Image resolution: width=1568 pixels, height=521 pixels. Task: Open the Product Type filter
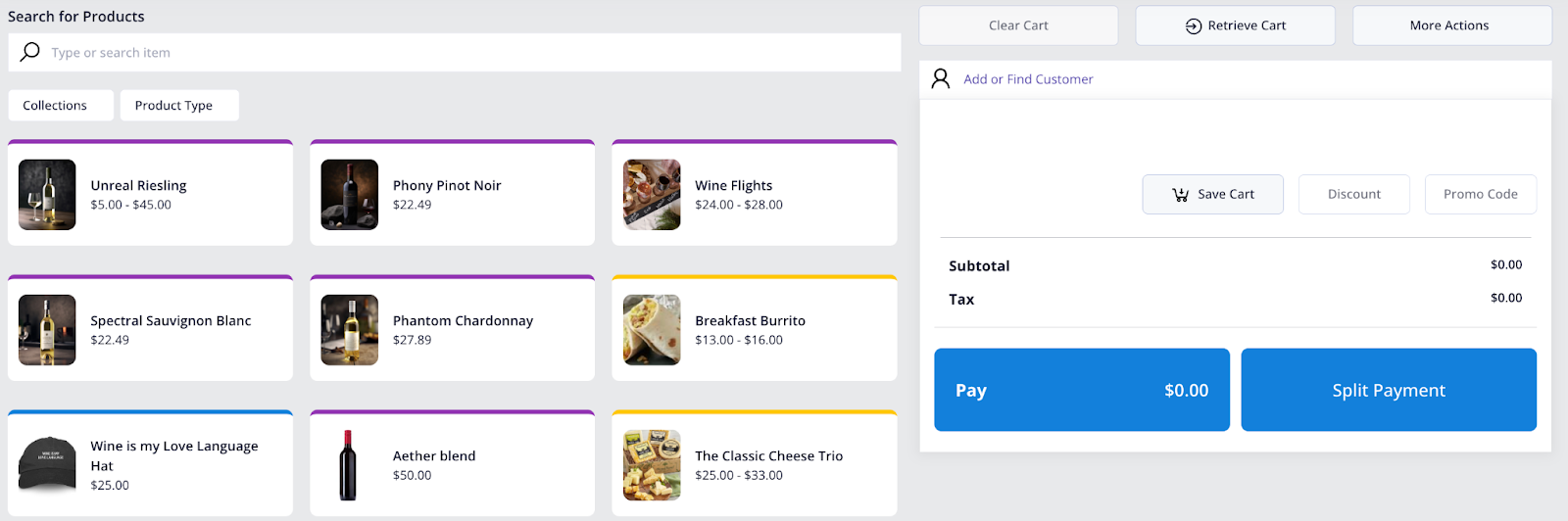tap(173, 106)
